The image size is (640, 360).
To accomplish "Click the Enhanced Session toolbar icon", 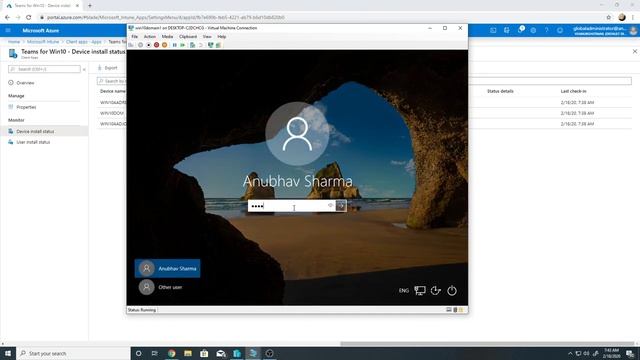I will pyautogui.click(x=211, y=45).
